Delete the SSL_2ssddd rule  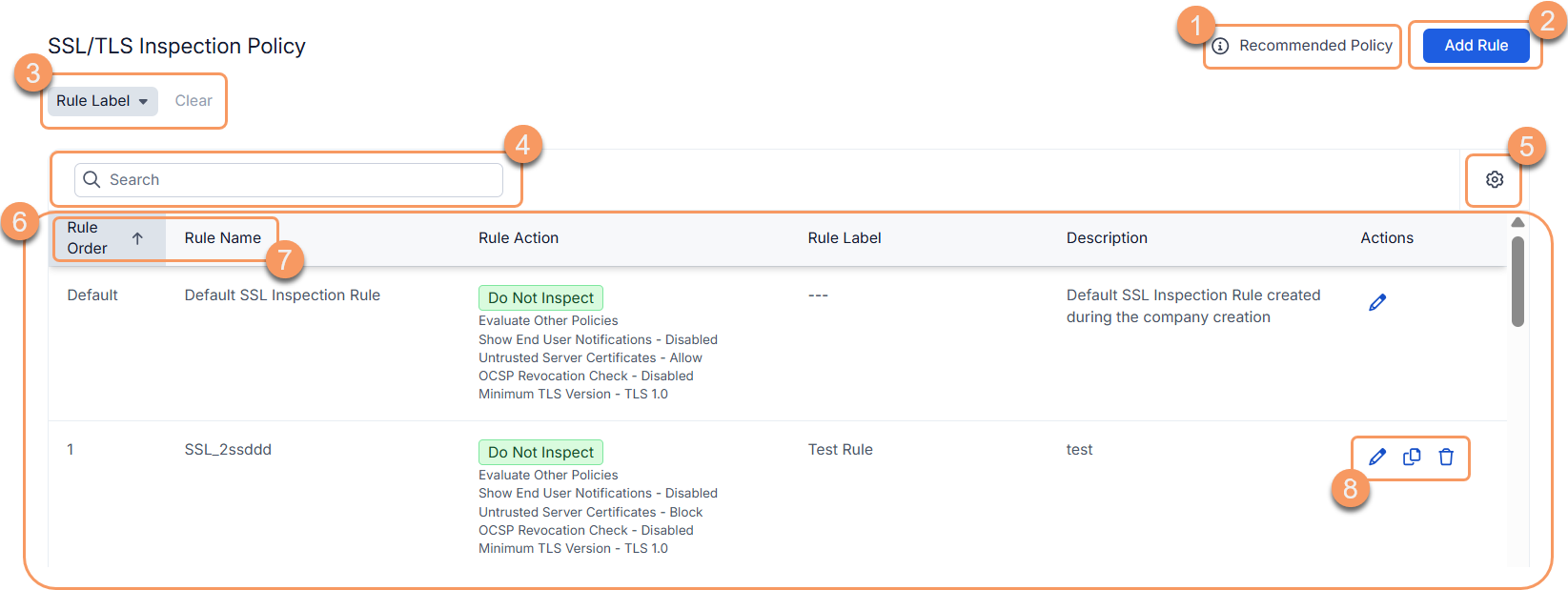[x=1446, y=457]
